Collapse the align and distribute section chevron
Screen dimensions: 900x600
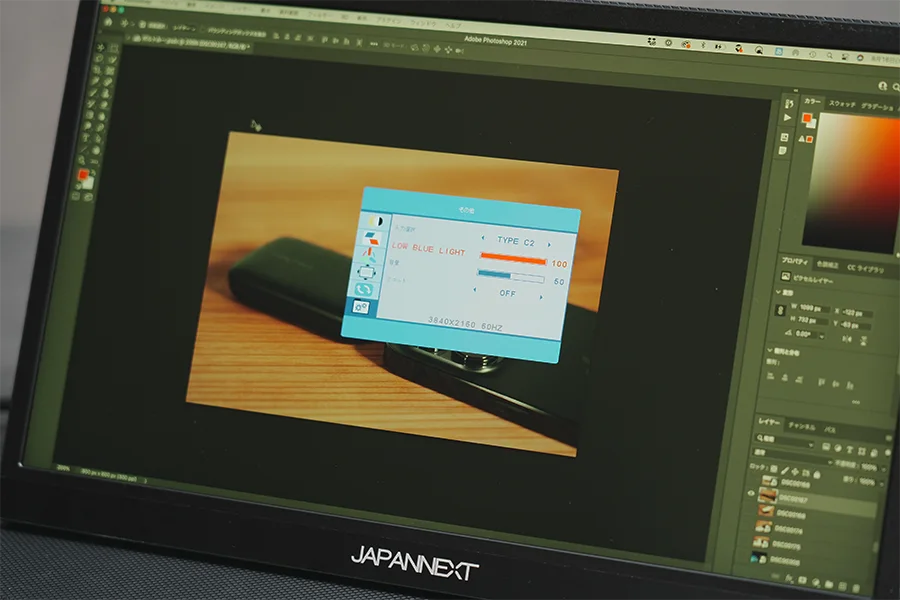[x=770, y=350]
